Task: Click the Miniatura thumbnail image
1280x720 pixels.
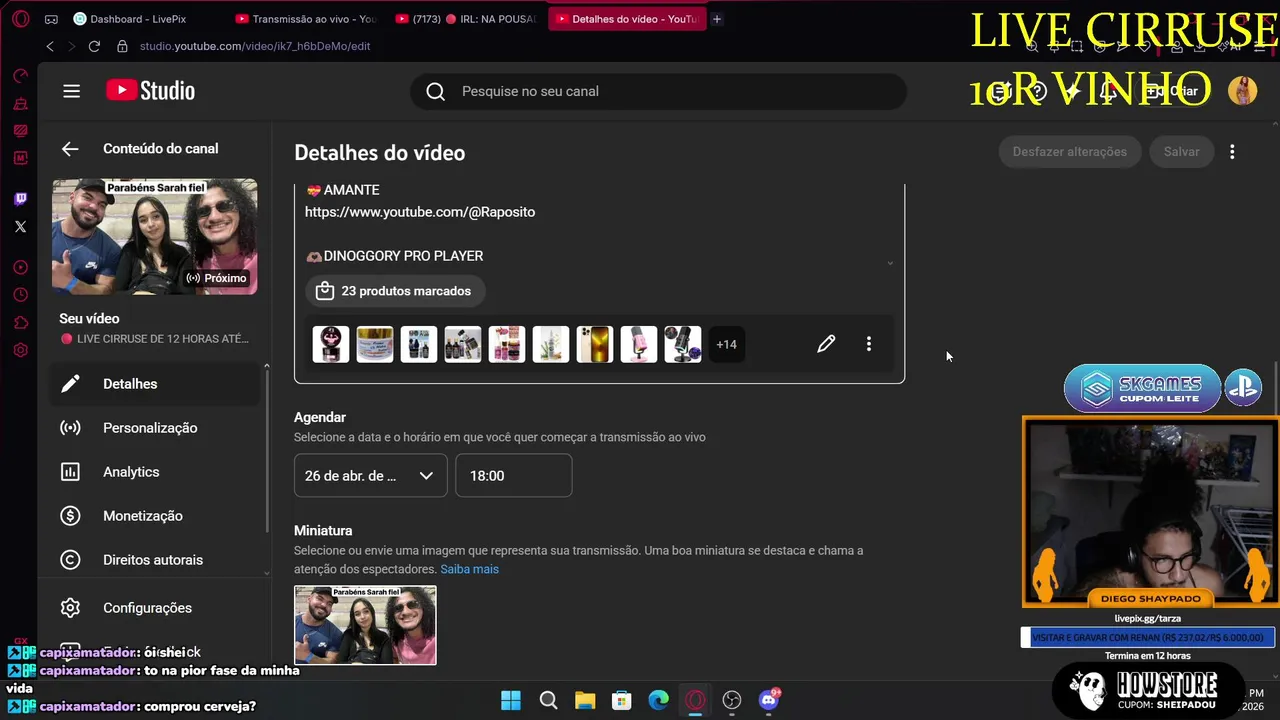Action: tap(365, 625)
